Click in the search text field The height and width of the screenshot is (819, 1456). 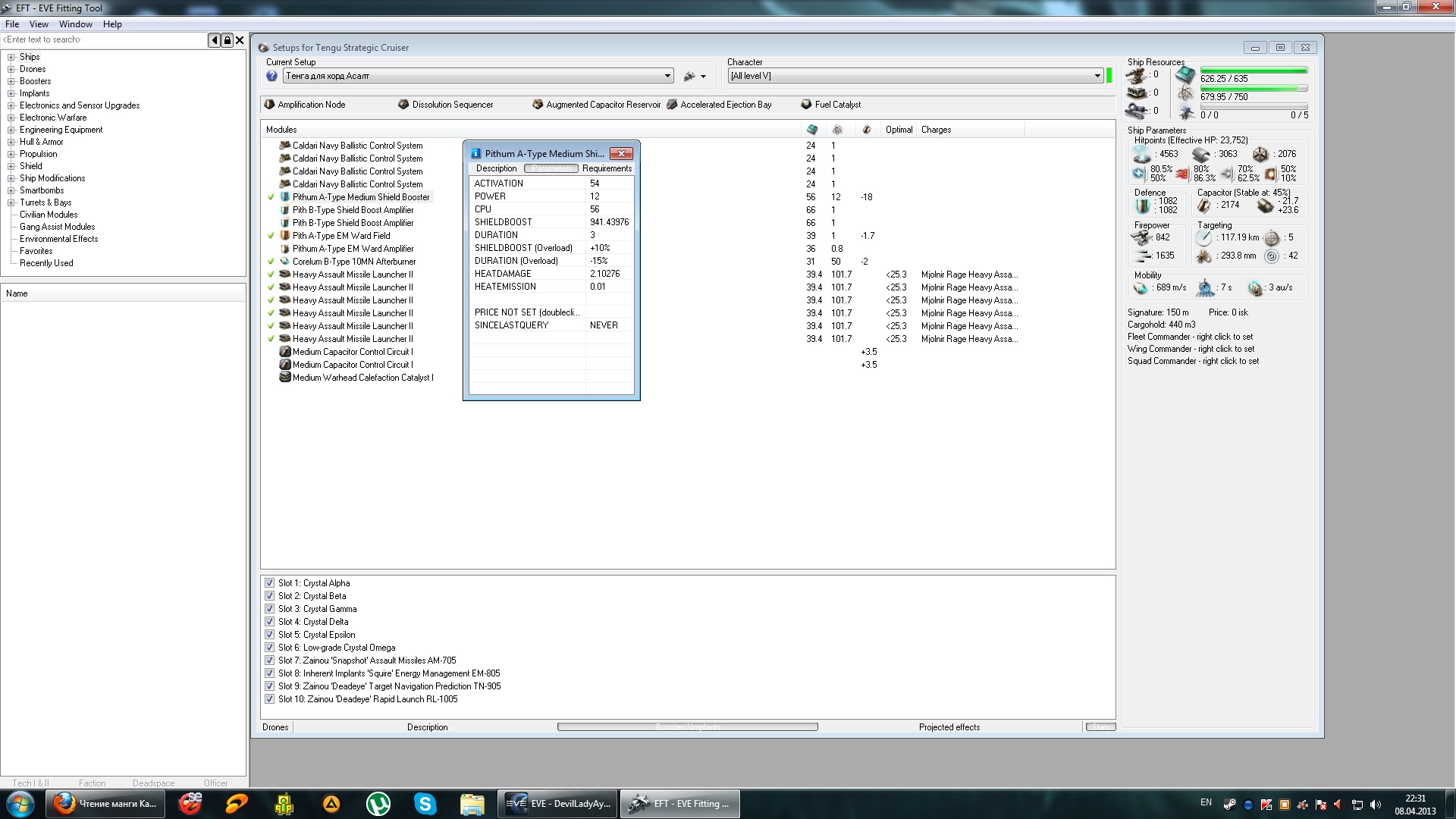click(x=104, y=40)
